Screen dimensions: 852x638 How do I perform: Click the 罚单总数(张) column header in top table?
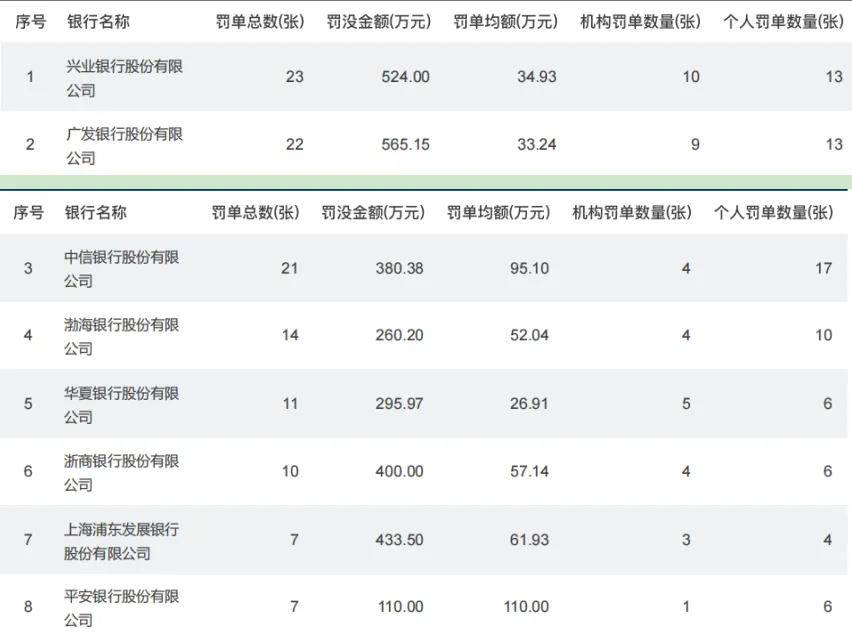click(260, 22)
